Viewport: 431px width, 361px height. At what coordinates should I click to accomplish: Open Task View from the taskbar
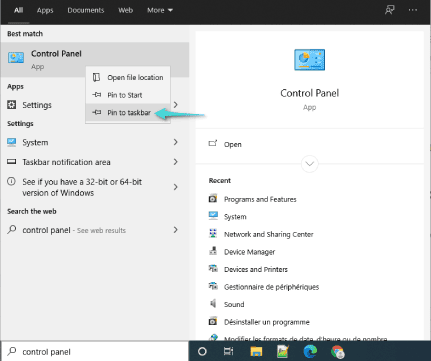coord(228,351)
